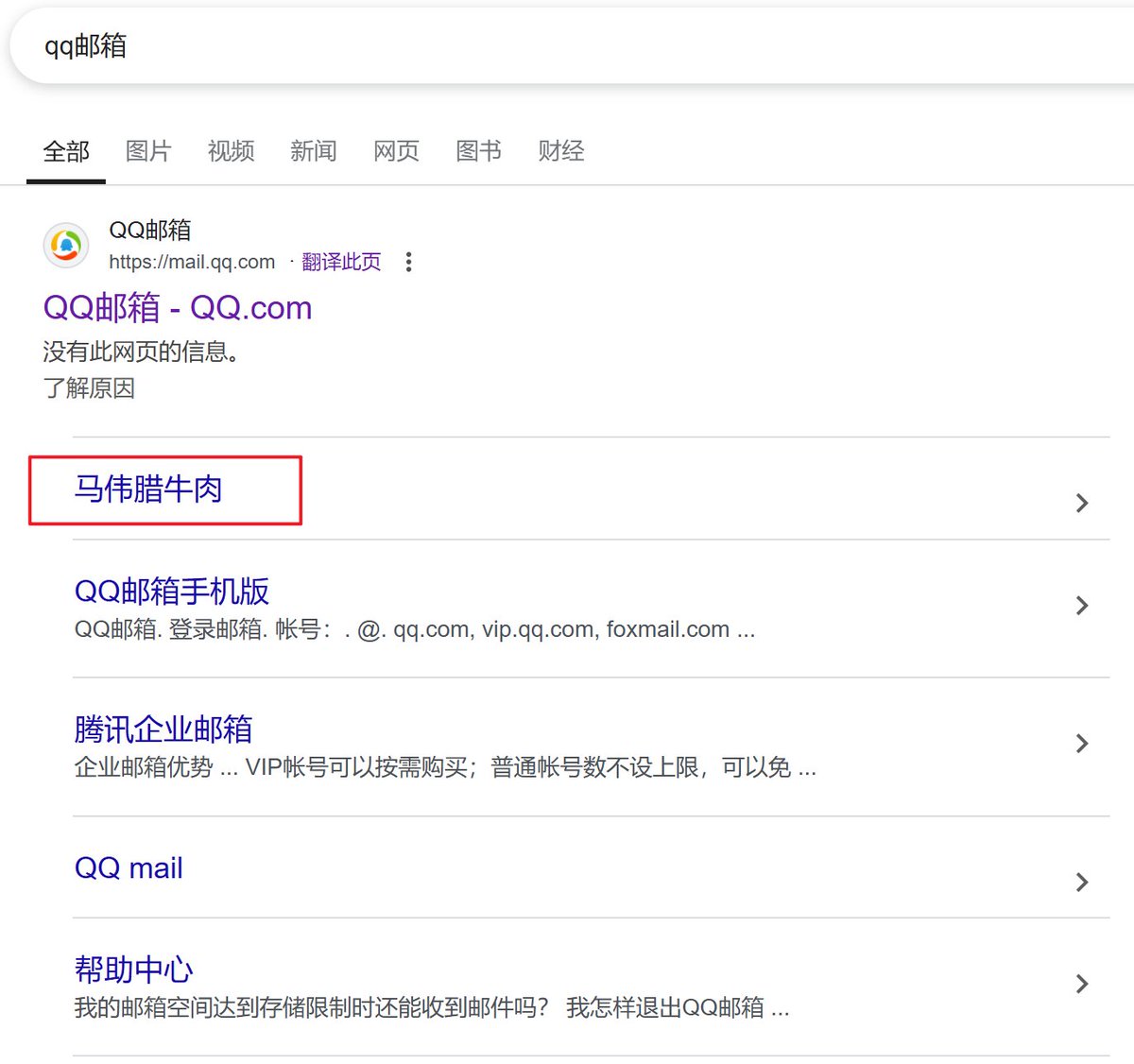This screenshot has height=1064, width=1134.
Task: Open the three-dot menu beside 翻译此页
Action: point(408,262)
